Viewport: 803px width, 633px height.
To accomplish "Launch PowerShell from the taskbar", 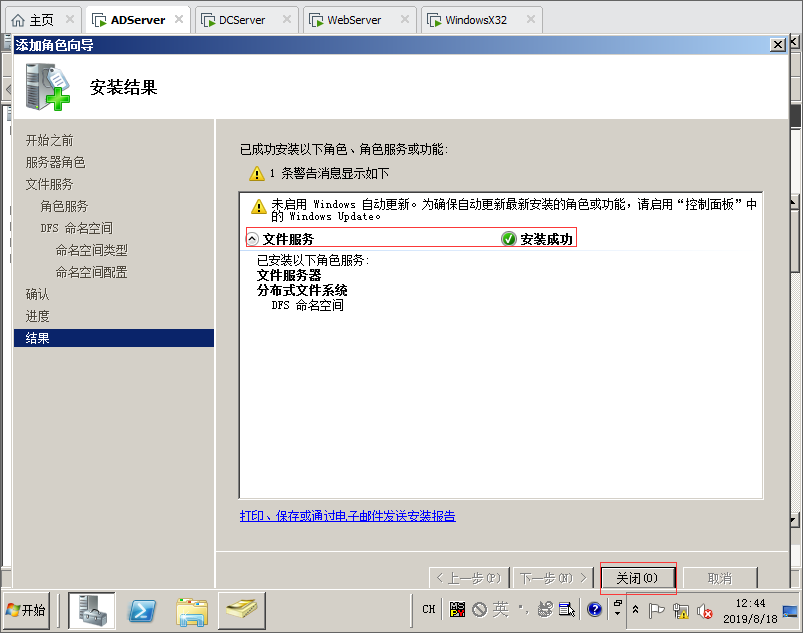I will coord(142,610).
